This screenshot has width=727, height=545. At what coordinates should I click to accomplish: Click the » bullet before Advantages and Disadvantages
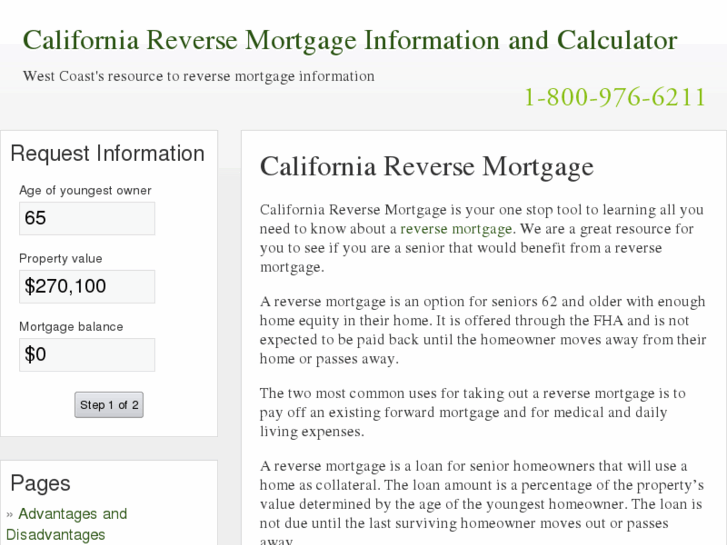(10, 514)
